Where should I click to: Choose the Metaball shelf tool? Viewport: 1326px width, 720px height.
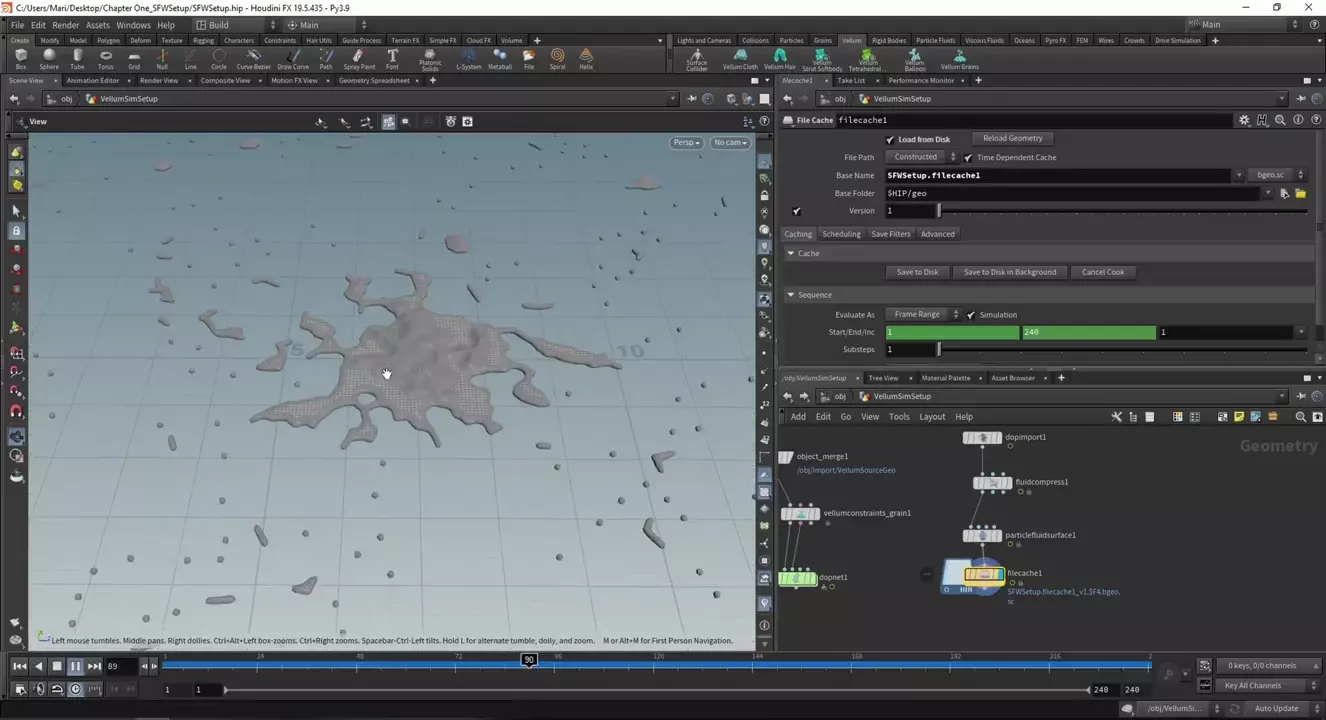click(x=500, y=59)
